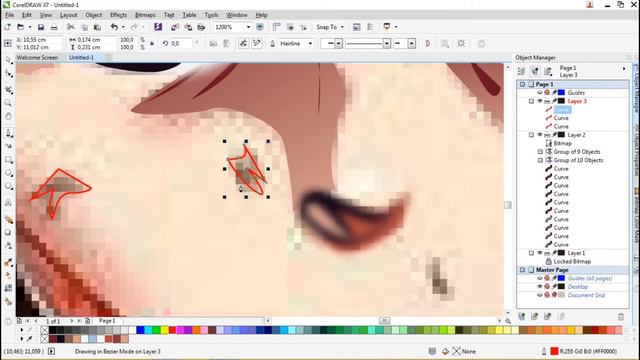Click the X position input field
The width and height of the screenshot is (640, 360).
(x=38, y=40)
